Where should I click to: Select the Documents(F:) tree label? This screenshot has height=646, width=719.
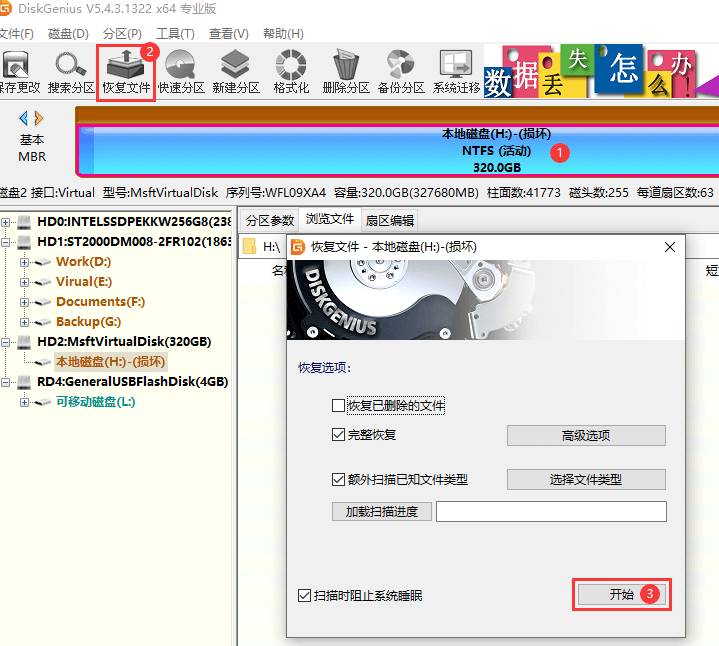point(100,302)
